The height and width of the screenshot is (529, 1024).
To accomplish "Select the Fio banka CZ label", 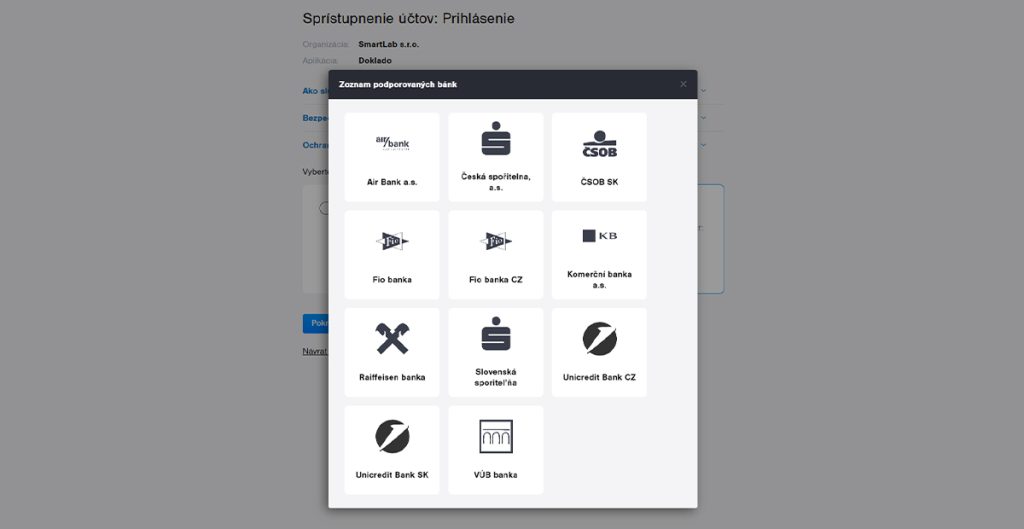I will [496, 280].
